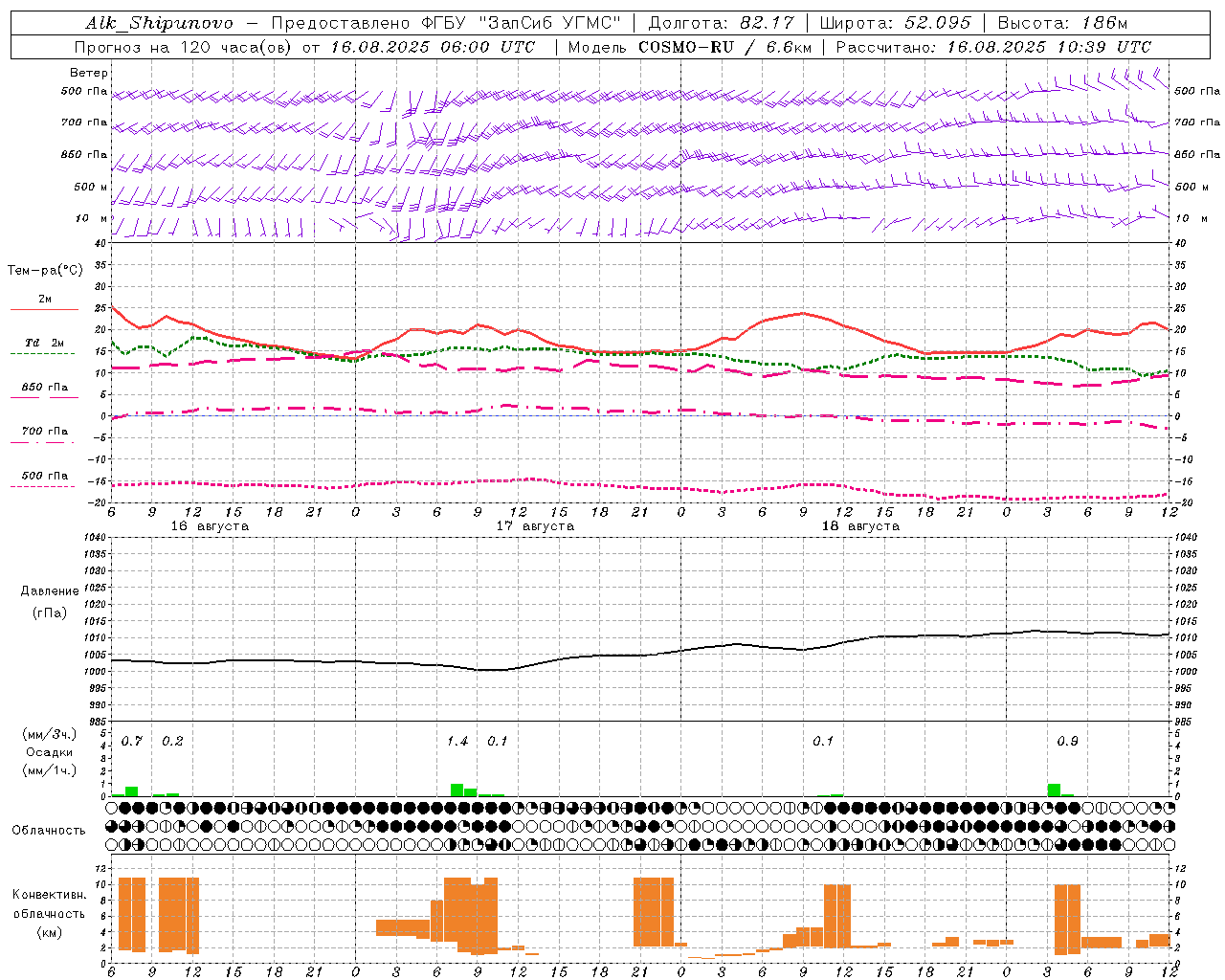Select the (мм/1ч.) precipitation unit label
The width and height of the screenshot is (1225, 980).
click(49, 770)
